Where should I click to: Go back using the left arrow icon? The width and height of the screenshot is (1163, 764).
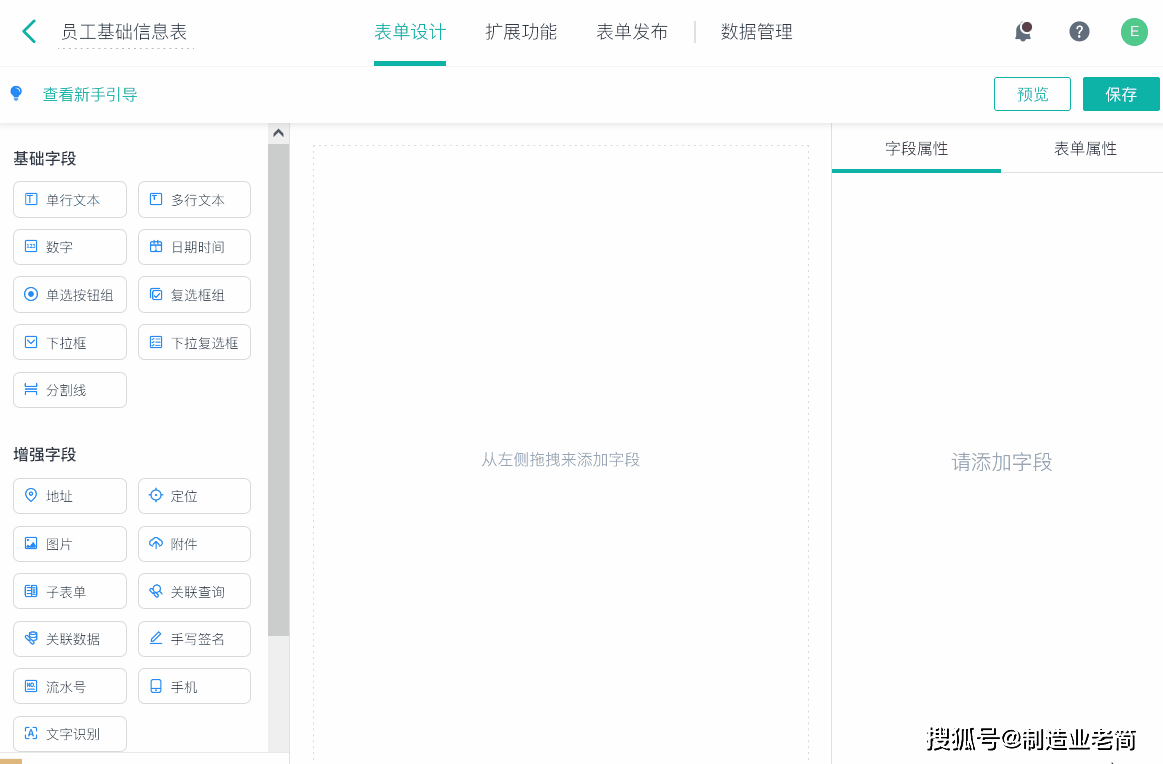pyautogui.click(x=30, y=31)
